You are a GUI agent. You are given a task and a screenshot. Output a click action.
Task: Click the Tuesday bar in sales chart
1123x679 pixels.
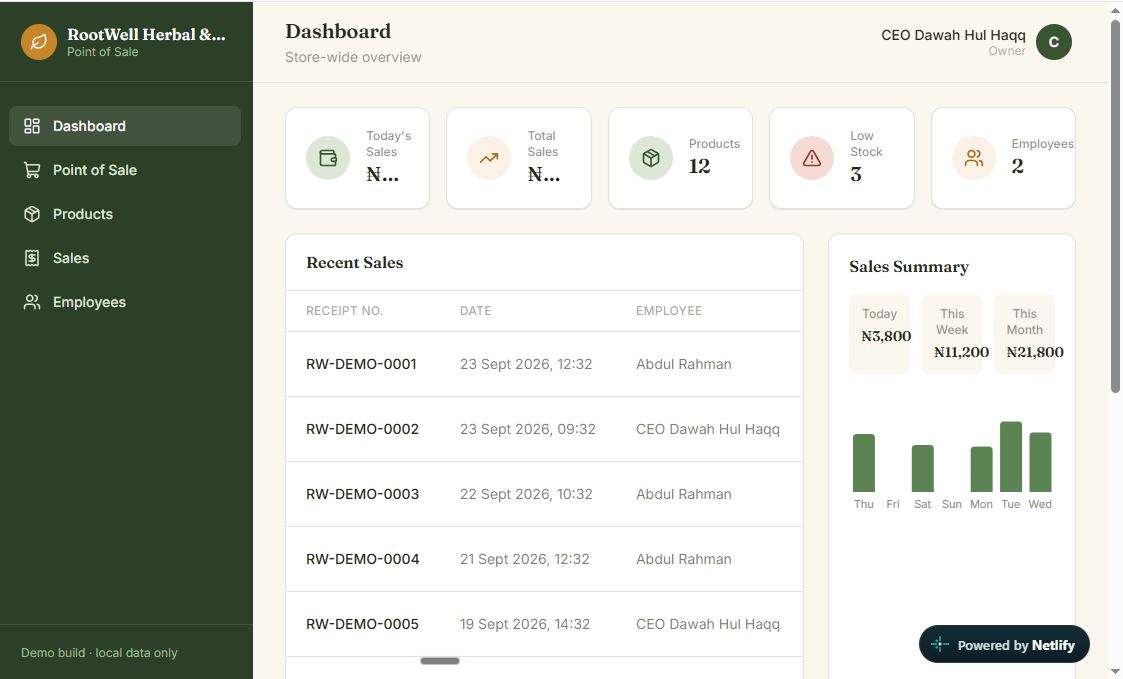tap(1011, 456)
